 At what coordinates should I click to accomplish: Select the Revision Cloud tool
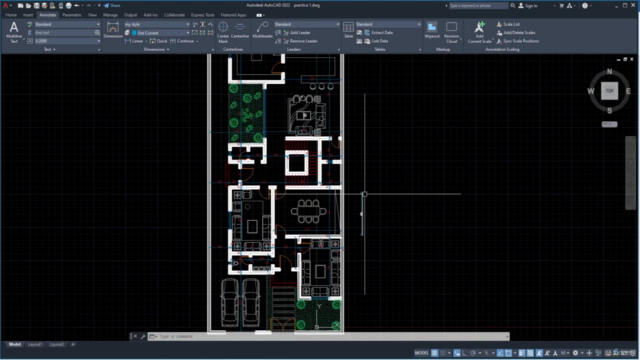tap(451, 32)
